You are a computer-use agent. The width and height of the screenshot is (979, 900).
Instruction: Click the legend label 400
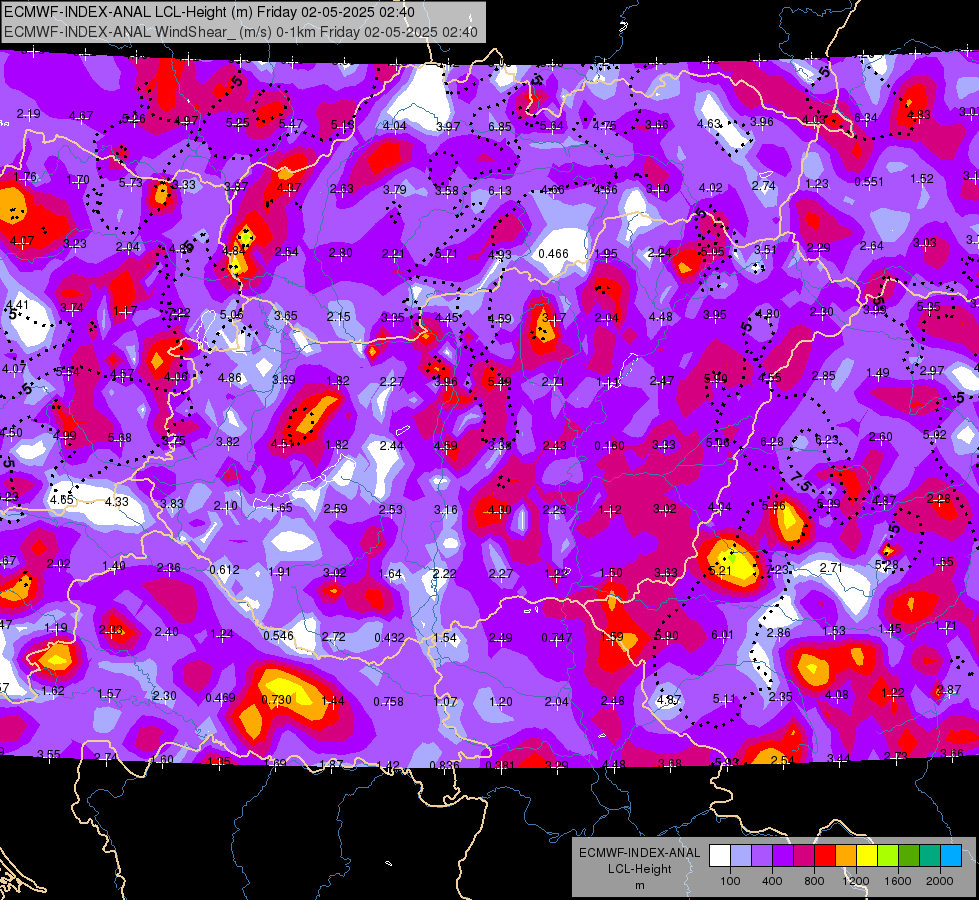point(772,881)
